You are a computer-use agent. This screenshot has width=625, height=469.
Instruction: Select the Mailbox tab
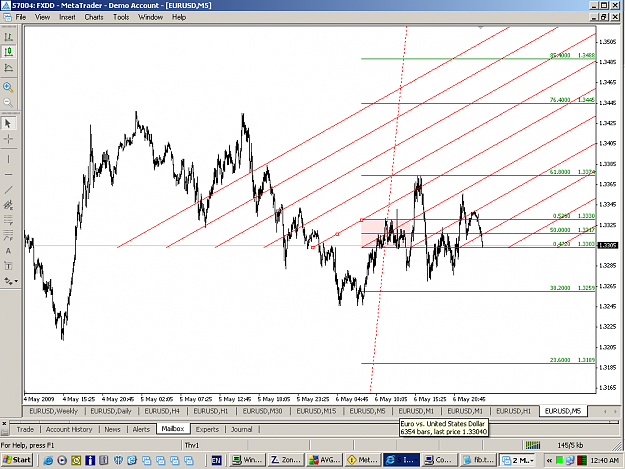[173, 429]
